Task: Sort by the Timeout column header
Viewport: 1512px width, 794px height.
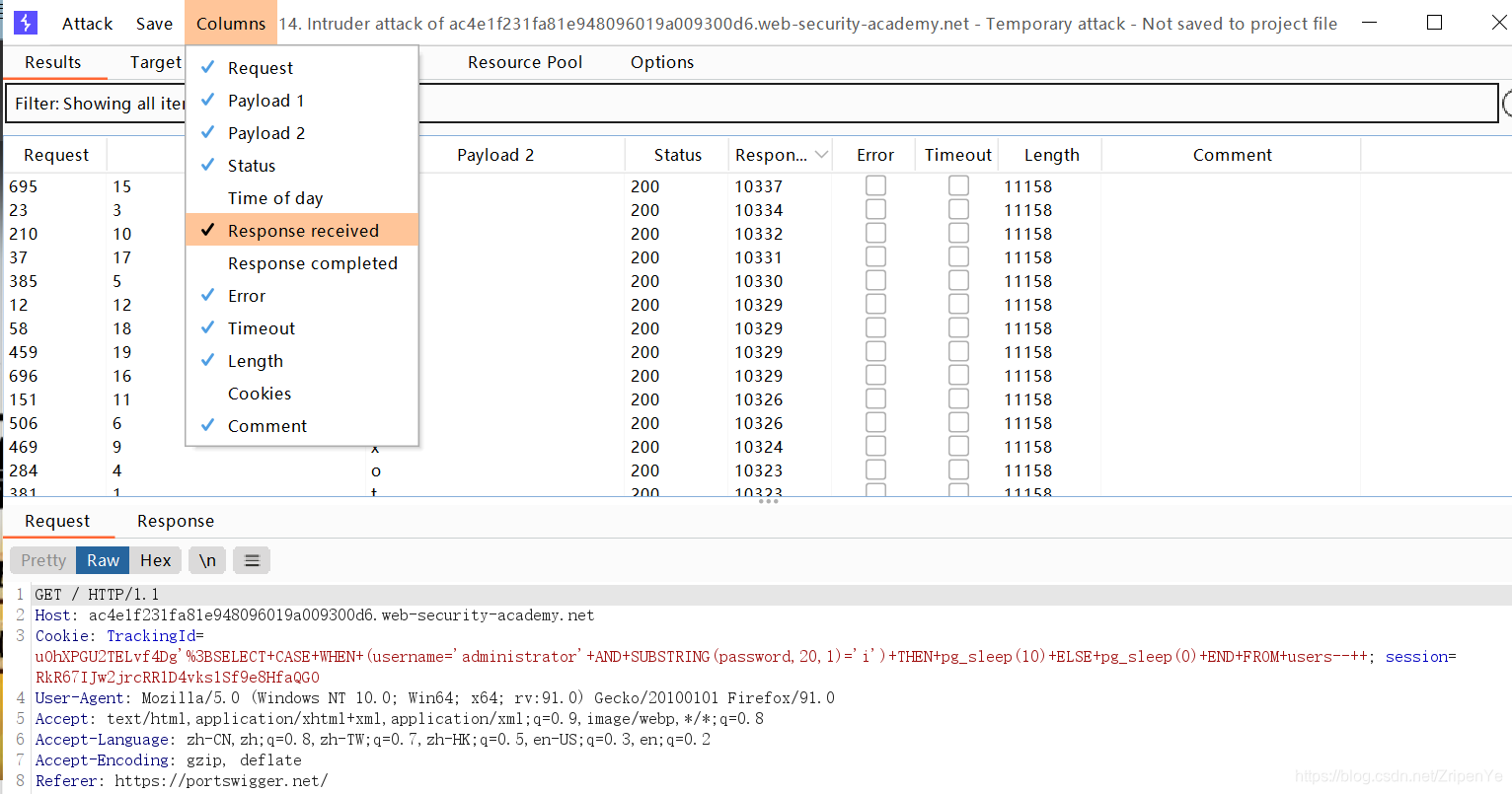Action: click(958, 155)
